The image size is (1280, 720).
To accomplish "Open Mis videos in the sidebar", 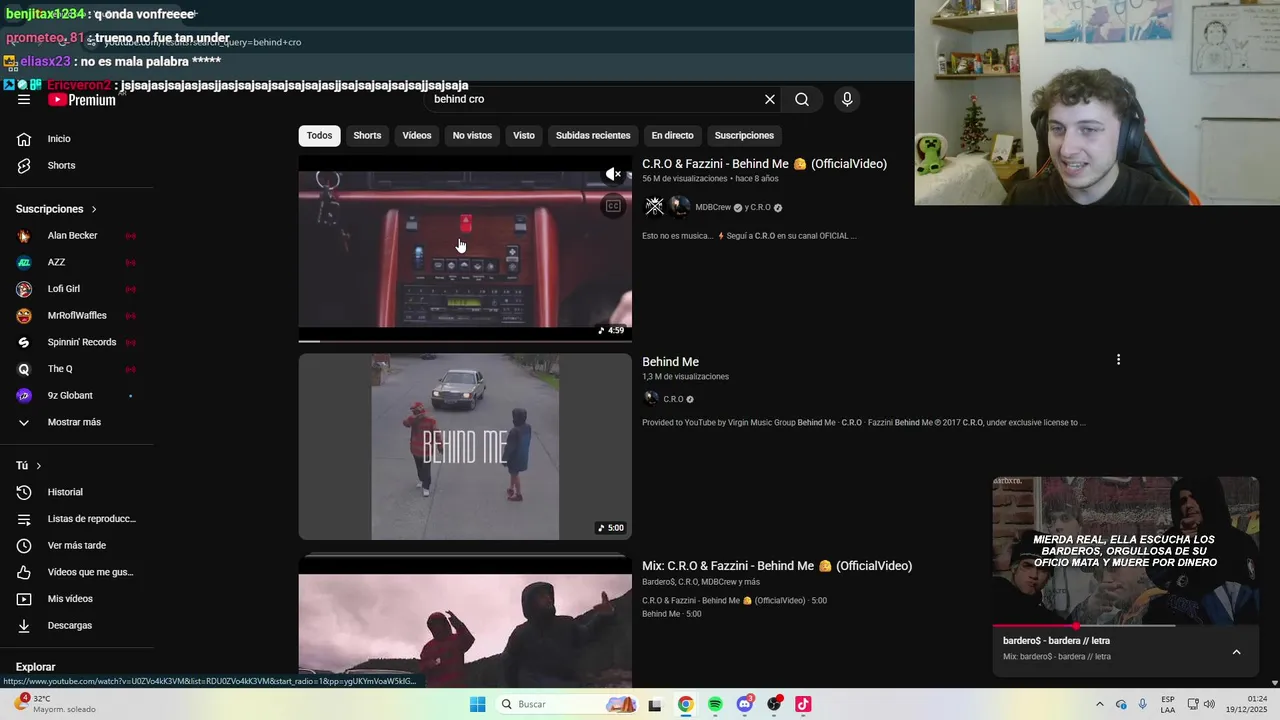I will [x=77, y=599].
